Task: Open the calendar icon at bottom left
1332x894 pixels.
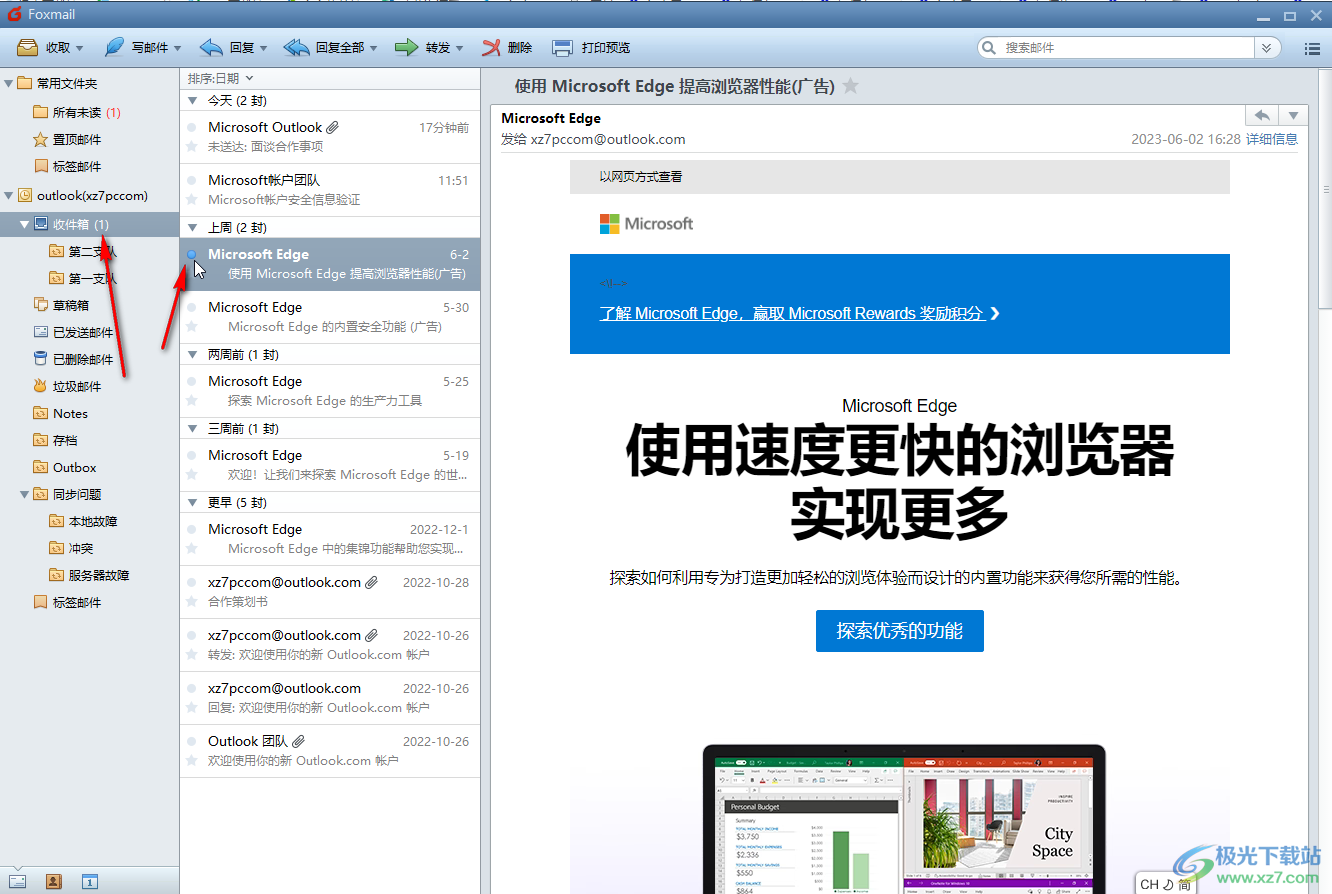Action: click(89, 881)
